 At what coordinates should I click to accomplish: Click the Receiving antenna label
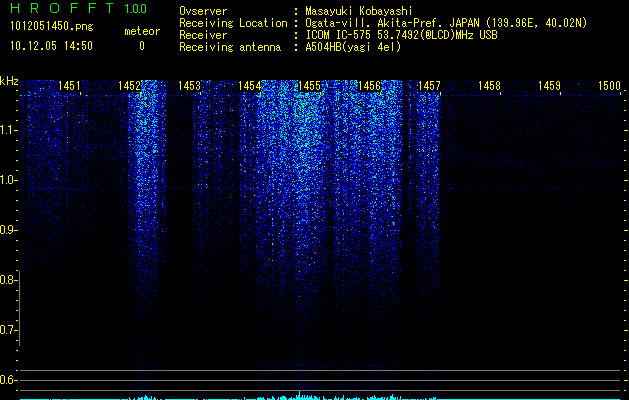pos(230,47)
